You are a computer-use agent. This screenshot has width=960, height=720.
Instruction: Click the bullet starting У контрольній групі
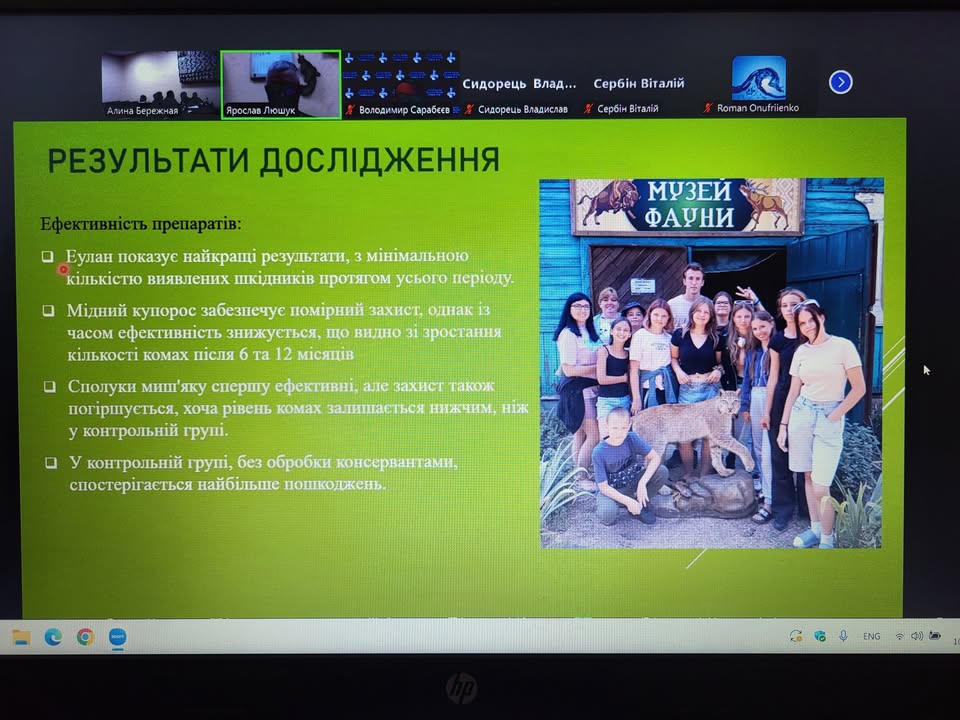[263, 473]
